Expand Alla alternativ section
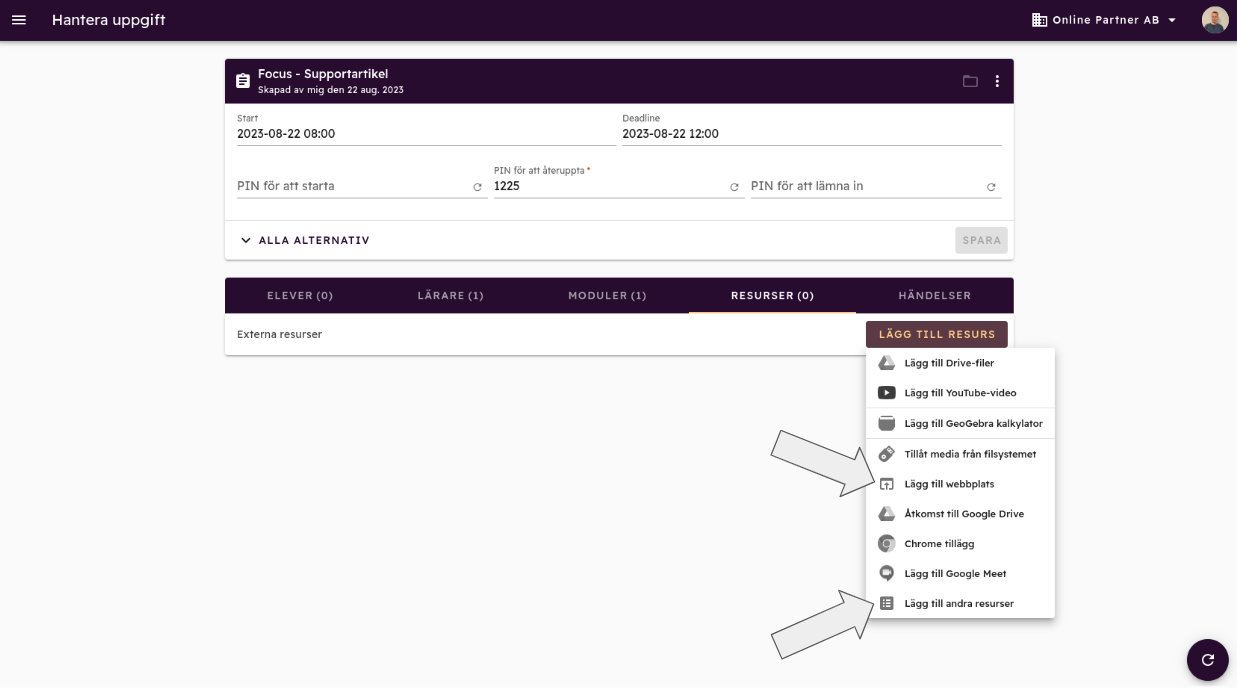The width and height of the screenshot is (1237, 688). pos(304,240)
